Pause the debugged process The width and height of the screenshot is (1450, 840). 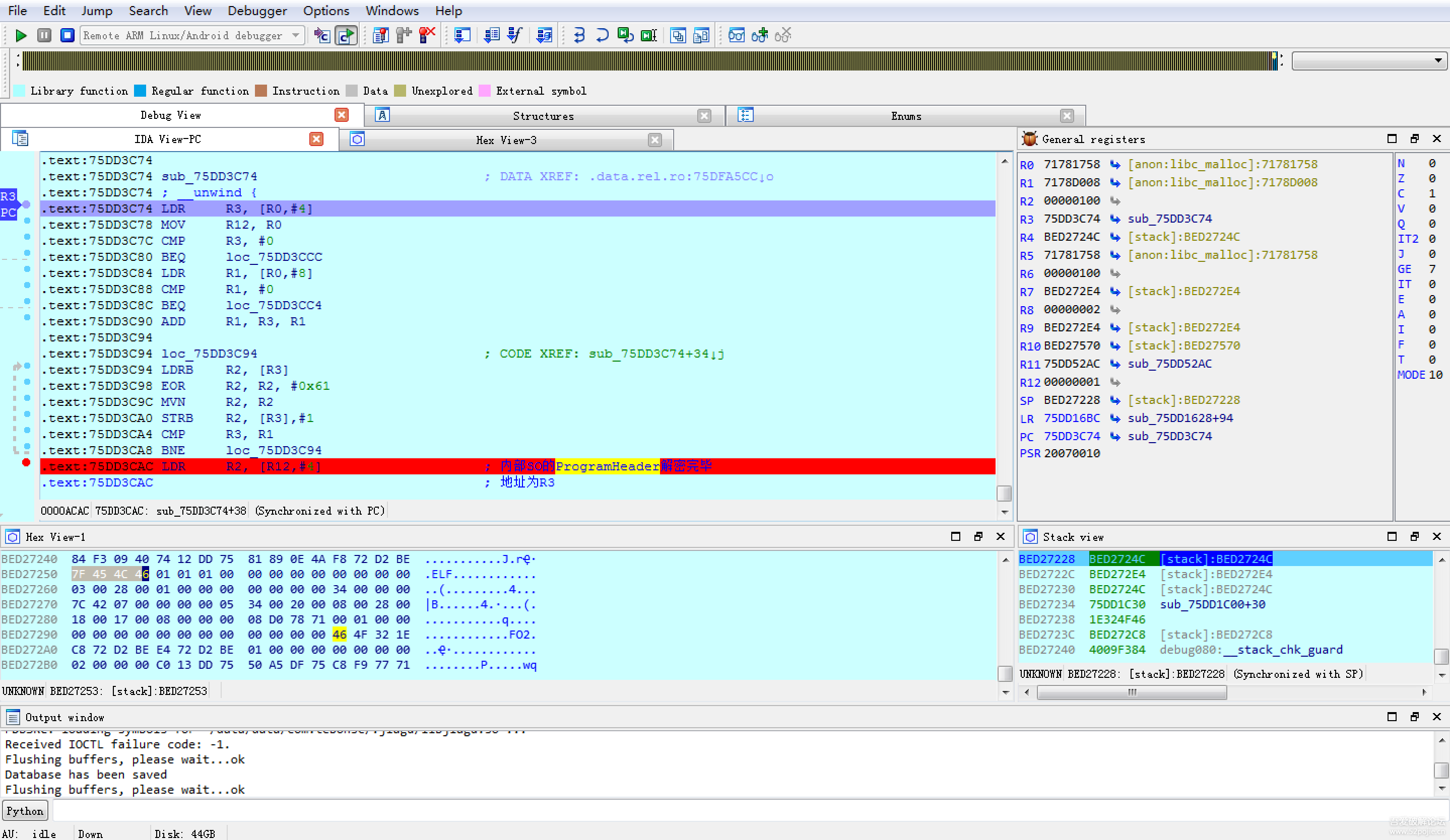44,36
